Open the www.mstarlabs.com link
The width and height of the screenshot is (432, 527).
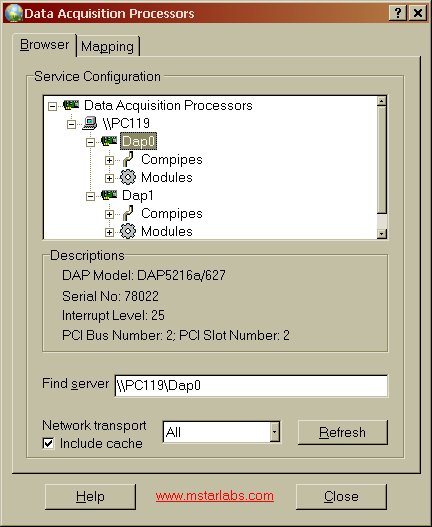[x=214, y=496]
